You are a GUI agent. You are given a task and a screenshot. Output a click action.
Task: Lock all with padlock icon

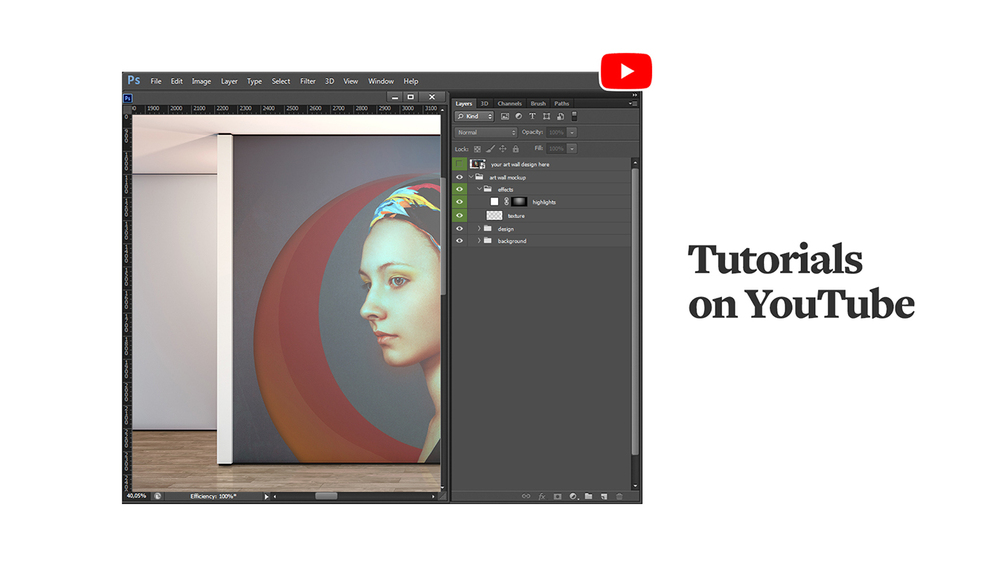[515, 149]
